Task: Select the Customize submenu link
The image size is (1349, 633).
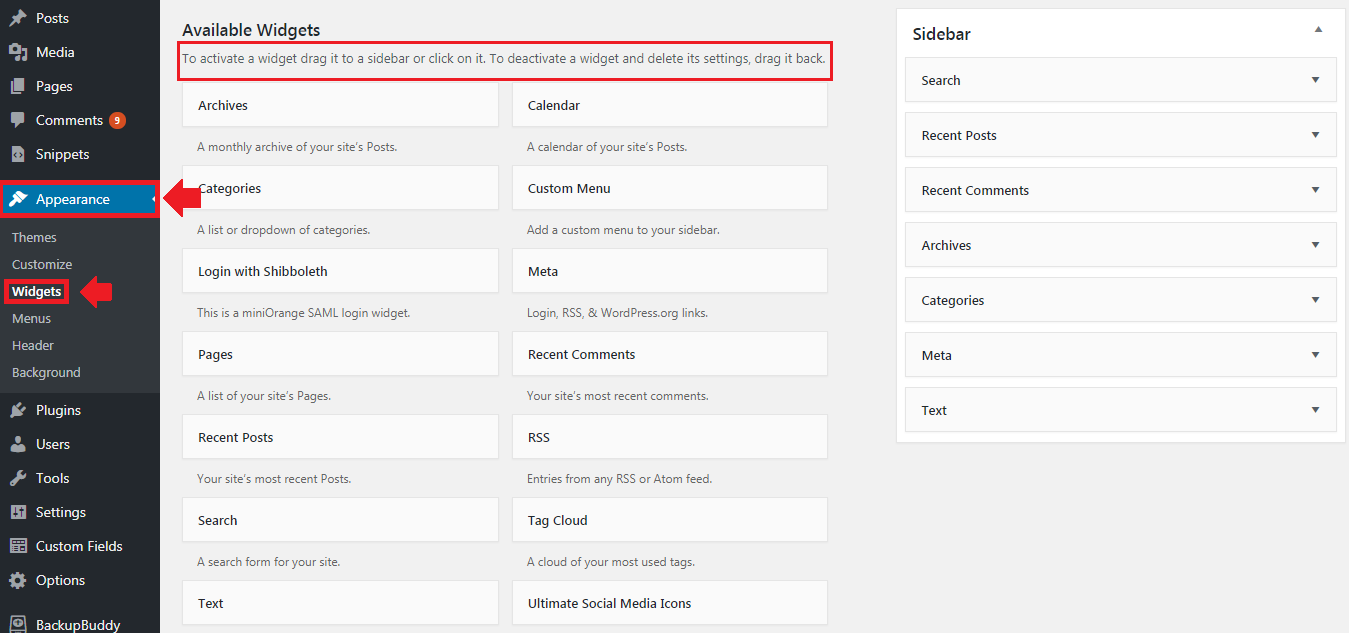Action: [42, 264]
